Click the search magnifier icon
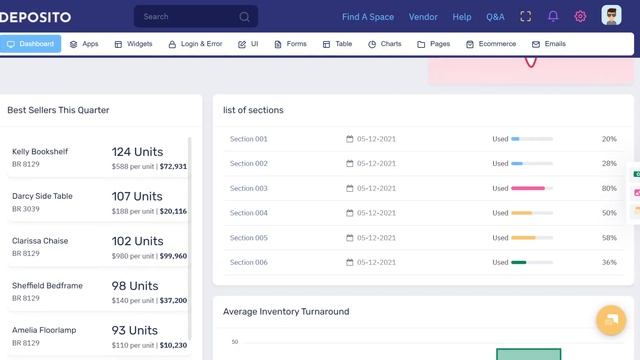This screenshot has height=360, width=640. pos(244,17)
